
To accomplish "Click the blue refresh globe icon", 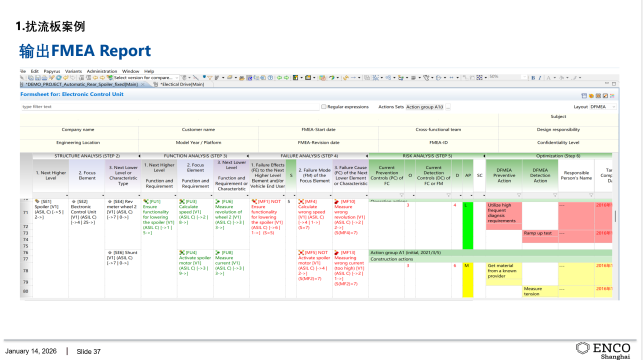I will click(59, 77).
